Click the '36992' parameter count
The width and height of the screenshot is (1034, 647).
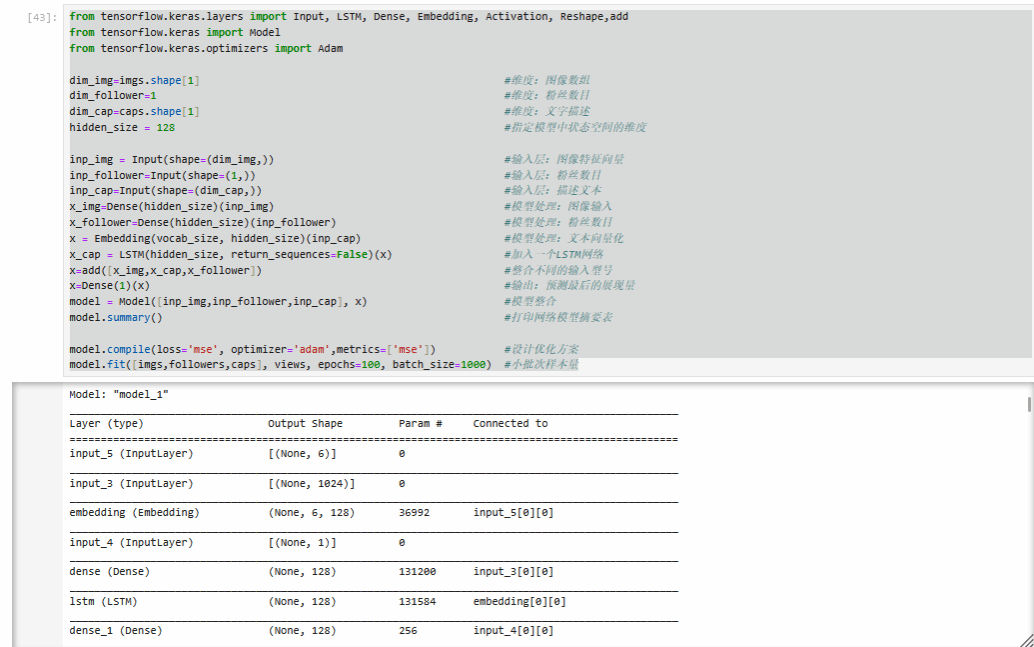414,512
